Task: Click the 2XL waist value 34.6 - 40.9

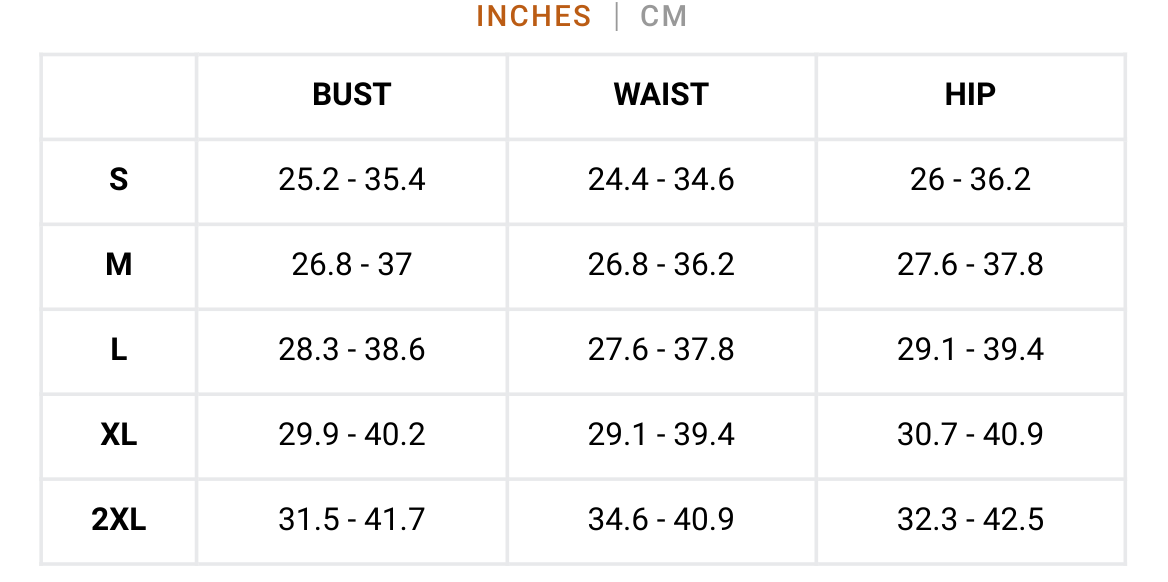Action: click(x=661, y=520)
